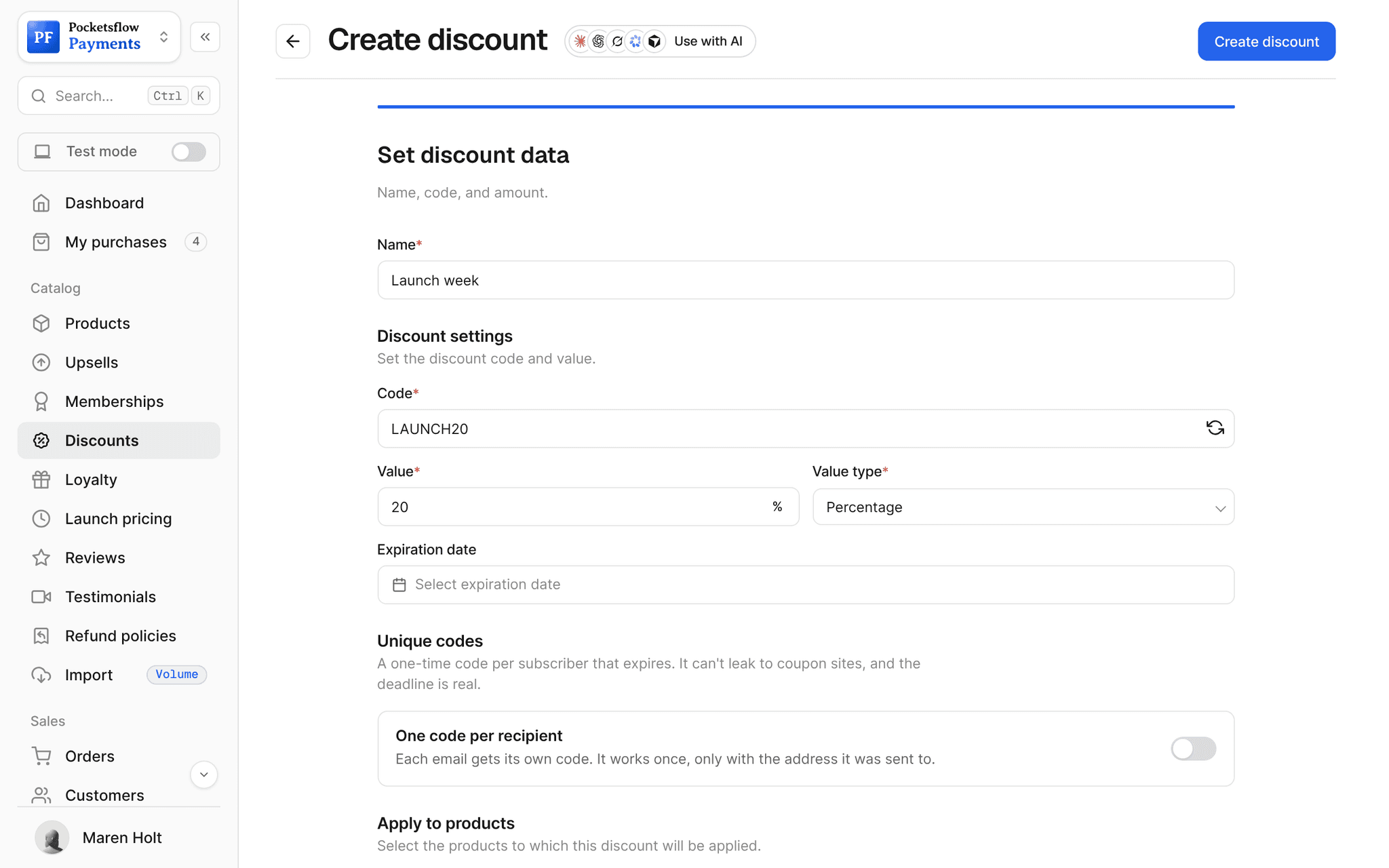
Task: Click the My purchases count badge 4
Action: (x=195, y=241)
